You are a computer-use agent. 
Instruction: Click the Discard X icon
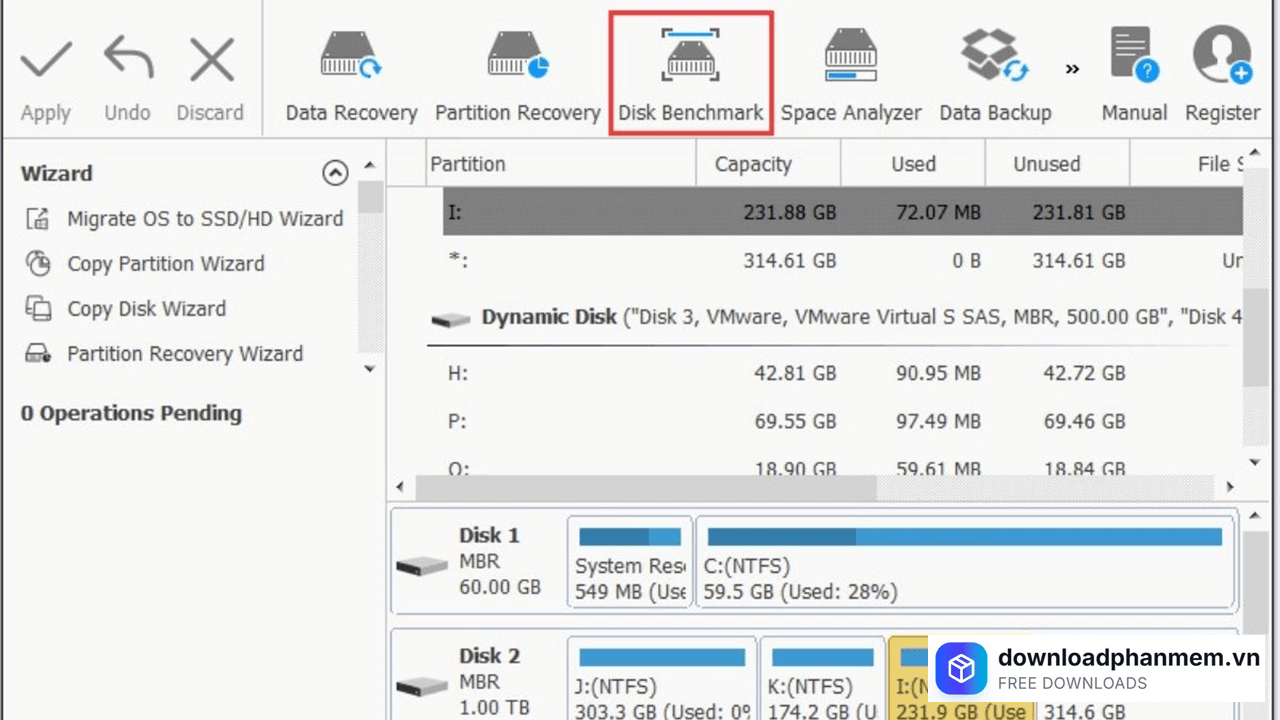click(x=211, y=62)
